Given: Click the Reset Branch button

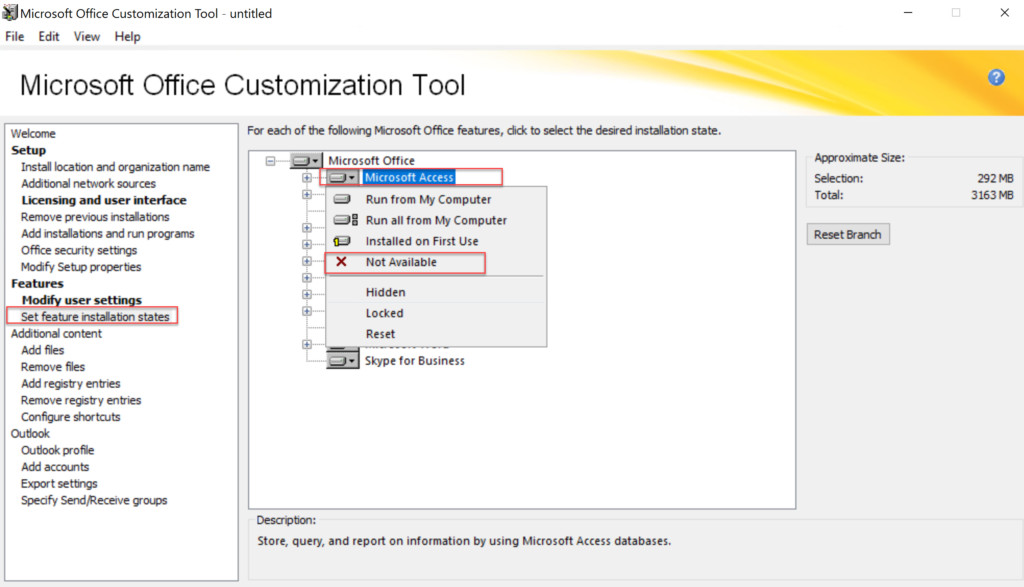Looking at the screenshot, I should (x=847, y=233).
